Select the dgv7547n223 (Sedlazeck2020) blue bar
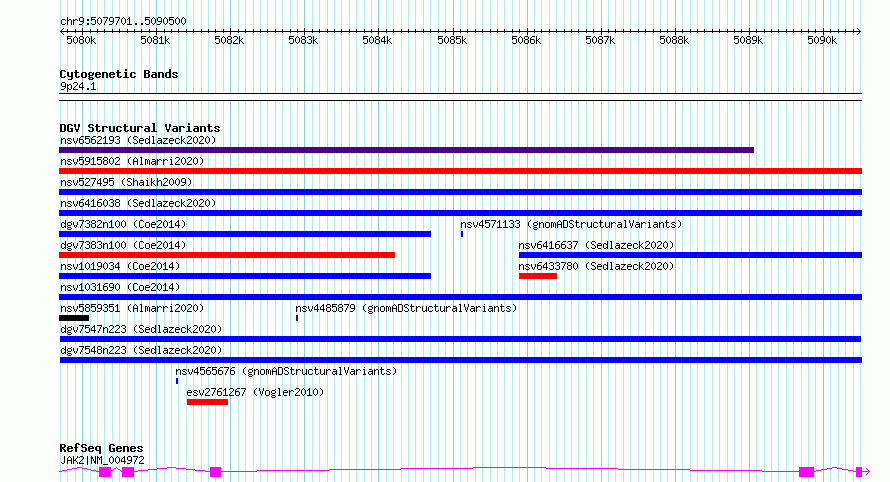 click(460, 339)
